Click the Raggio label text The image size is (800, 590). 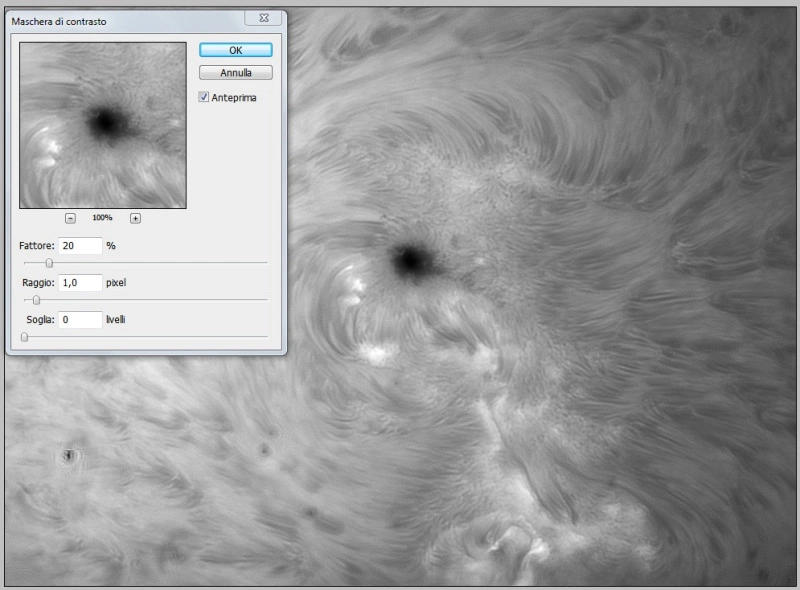click(36, 283)
